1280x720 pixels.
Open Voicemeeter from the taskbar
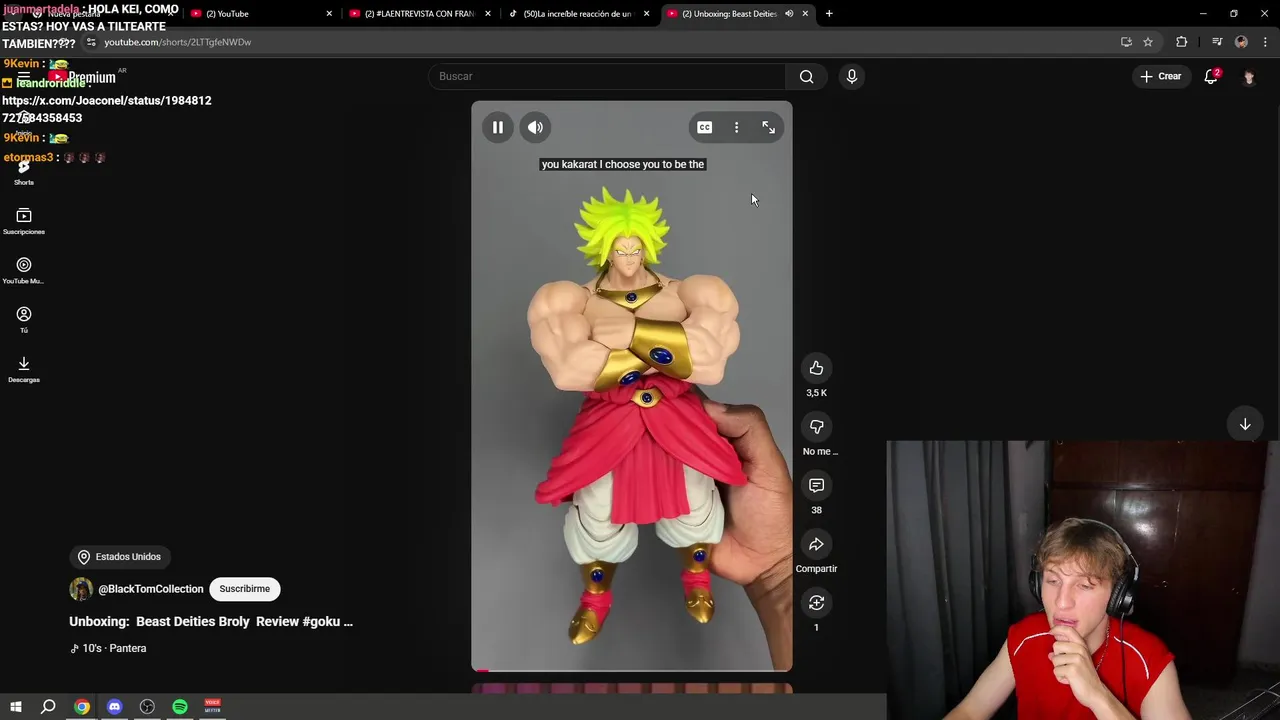click(213, 707)
